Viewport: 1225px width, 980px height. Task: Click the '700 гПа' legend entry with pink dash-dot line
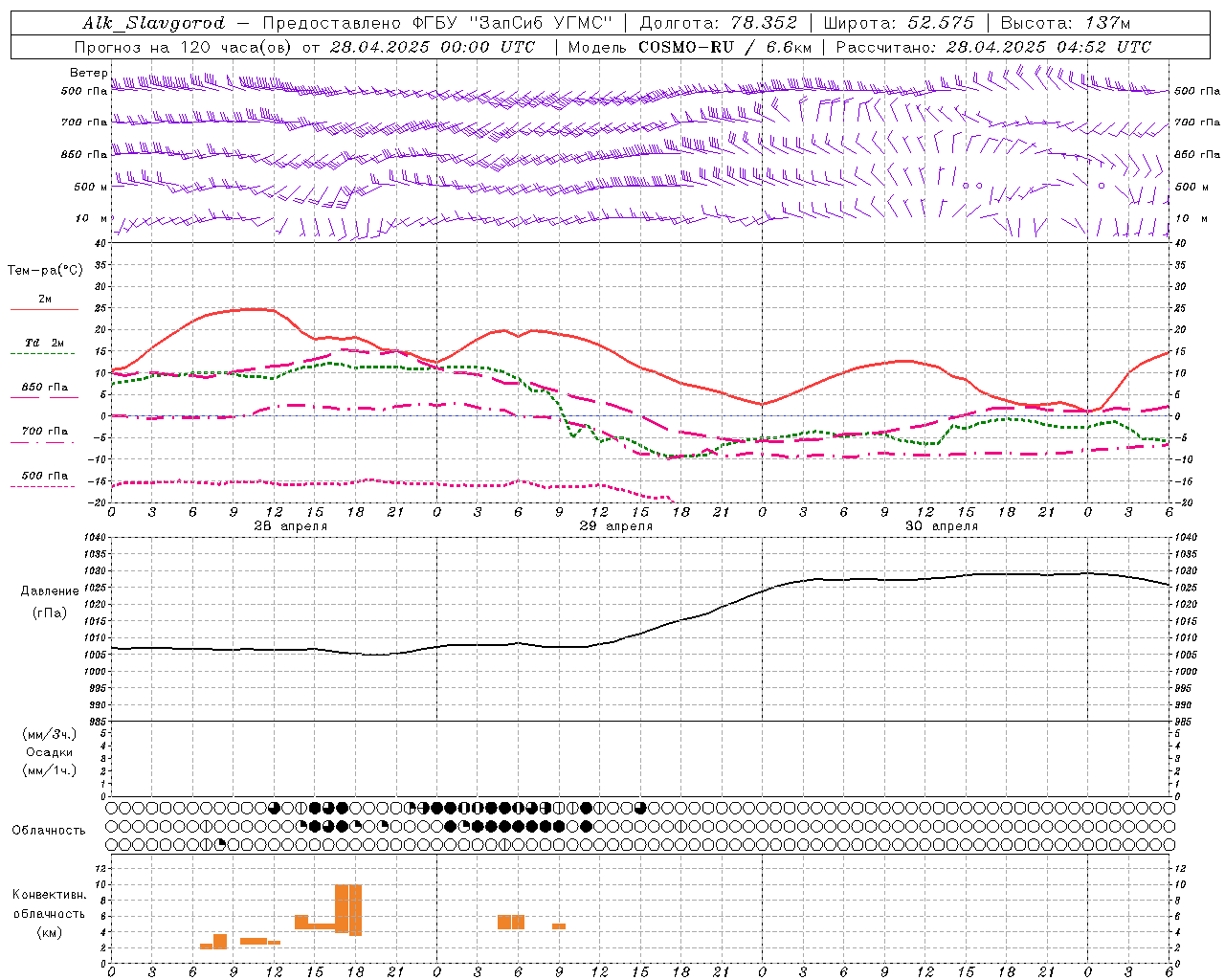44,432
